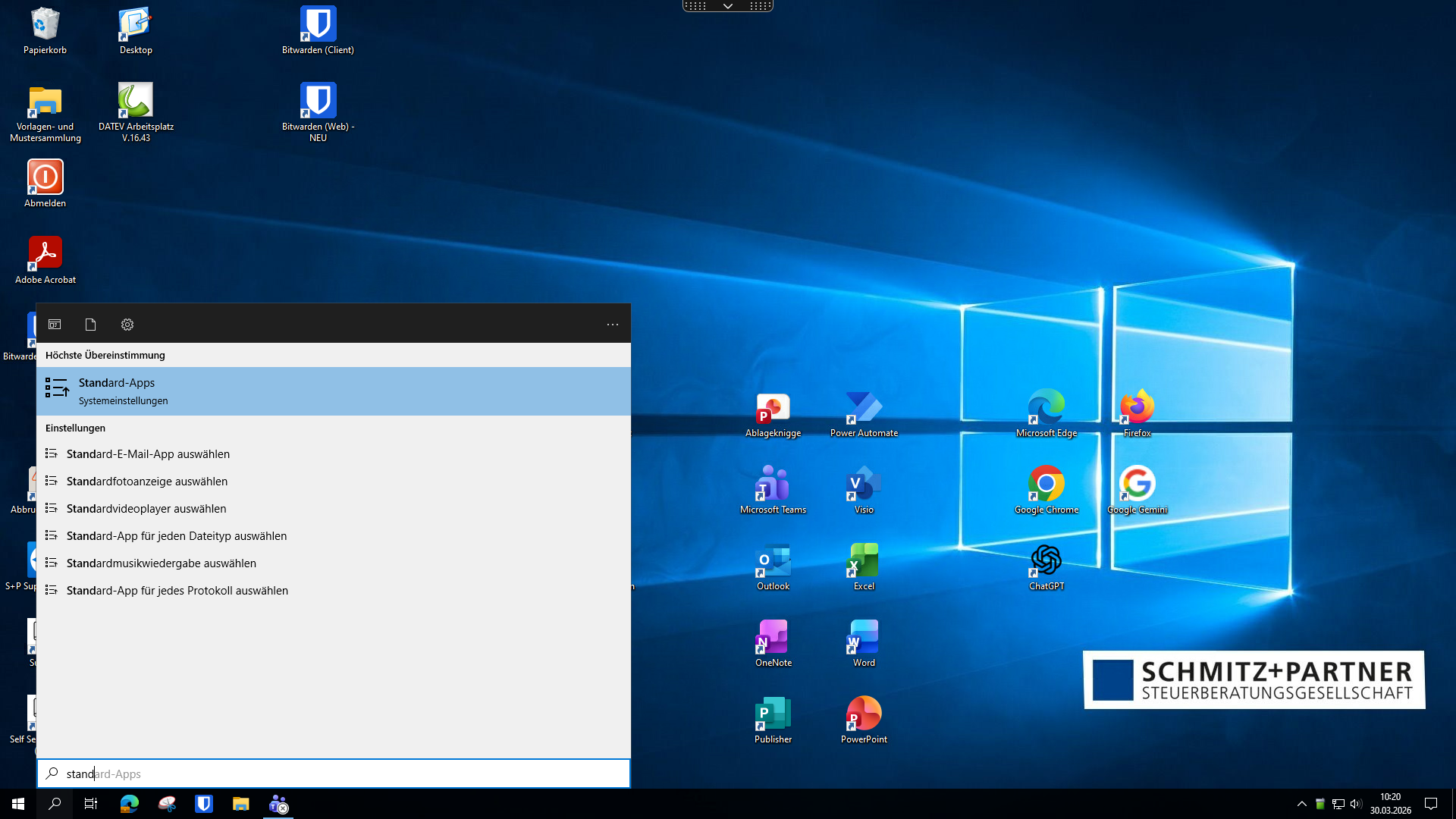Select the ChatGPT desktop icon
Image resolution: width=1456 pixels, height=819 pixels.
click(1046, 566)
